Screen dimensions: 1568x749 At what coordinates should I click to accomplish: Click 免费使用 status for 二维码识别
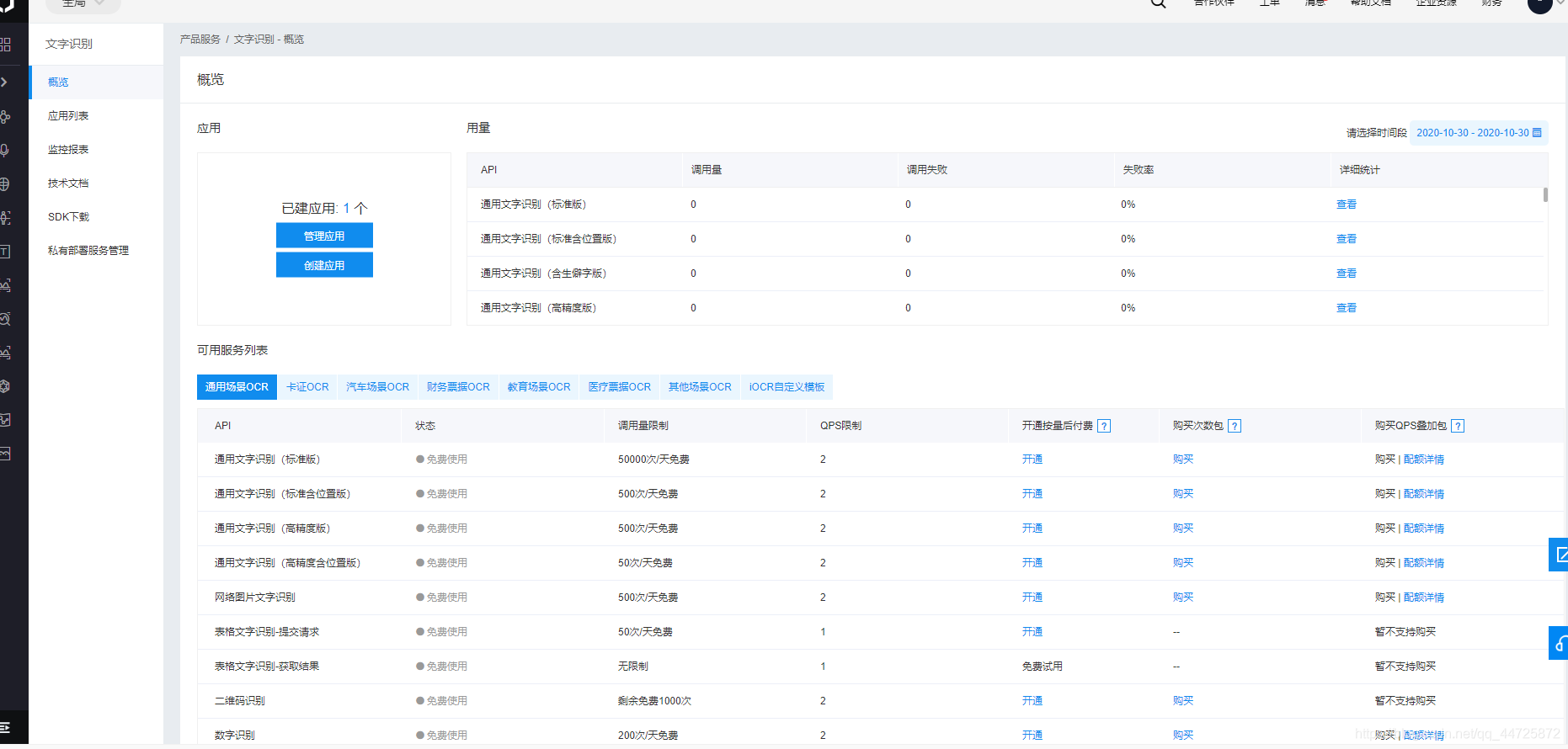tap(441, 701)
